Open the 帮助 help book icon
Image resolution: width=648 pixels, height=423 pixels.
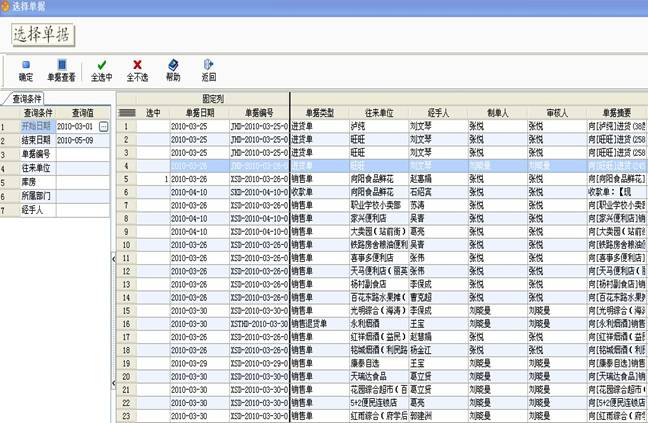(173, 70)
